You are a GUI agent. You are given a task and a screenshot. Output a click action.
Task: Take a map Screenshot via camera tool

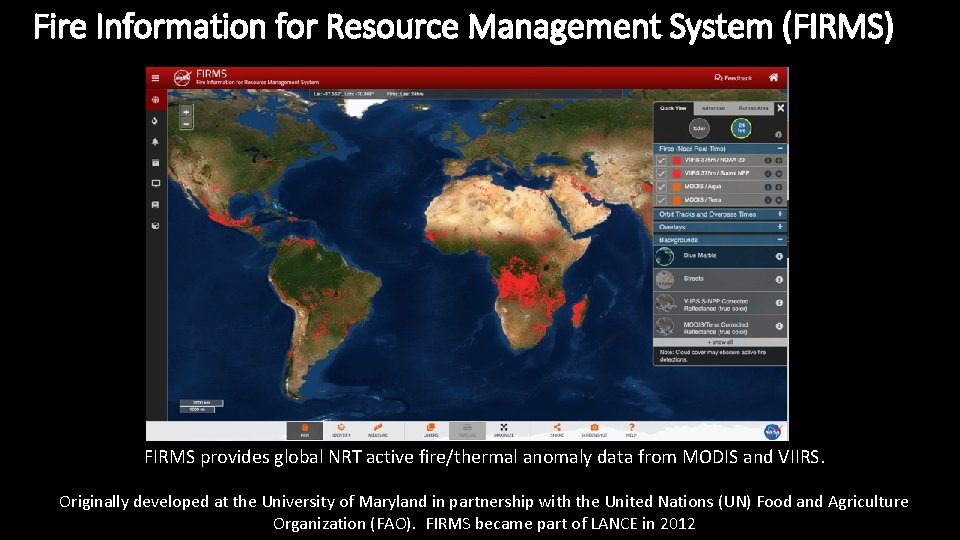click(x=594, y=430)
